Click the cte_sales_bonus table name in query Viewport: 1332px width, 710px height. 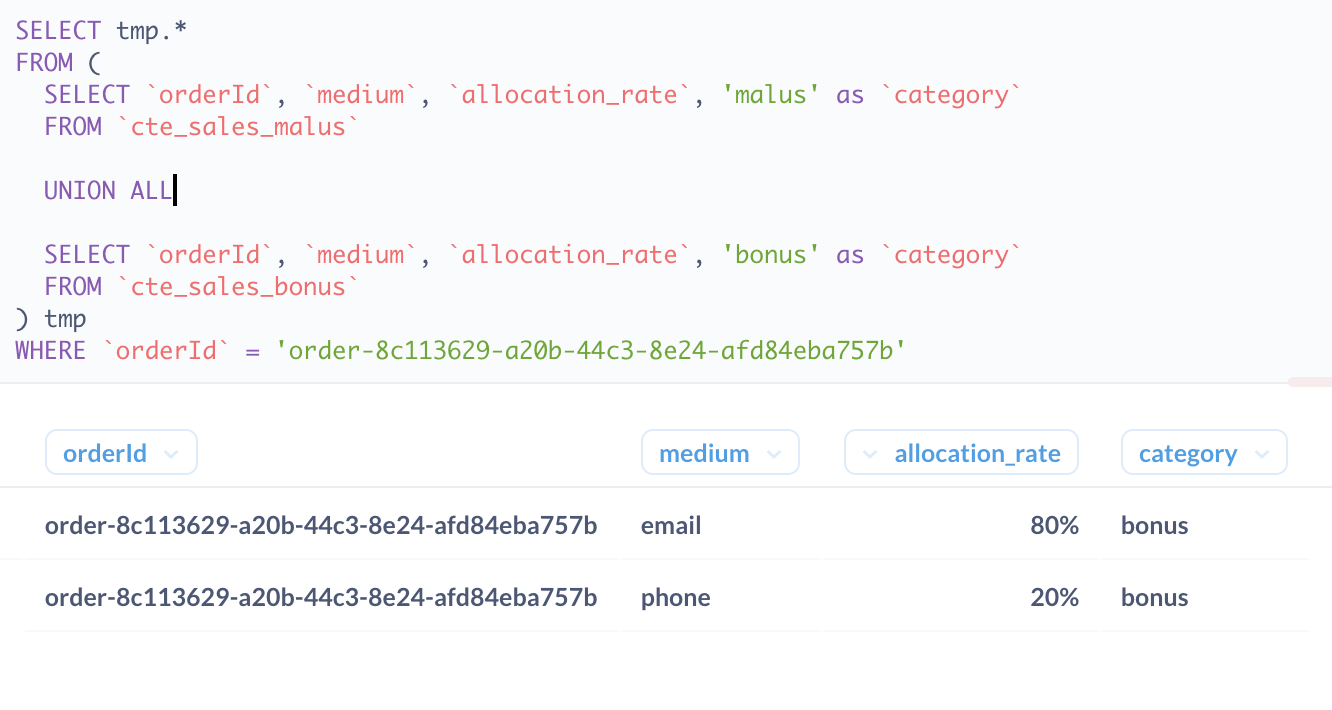pos(238,286)
